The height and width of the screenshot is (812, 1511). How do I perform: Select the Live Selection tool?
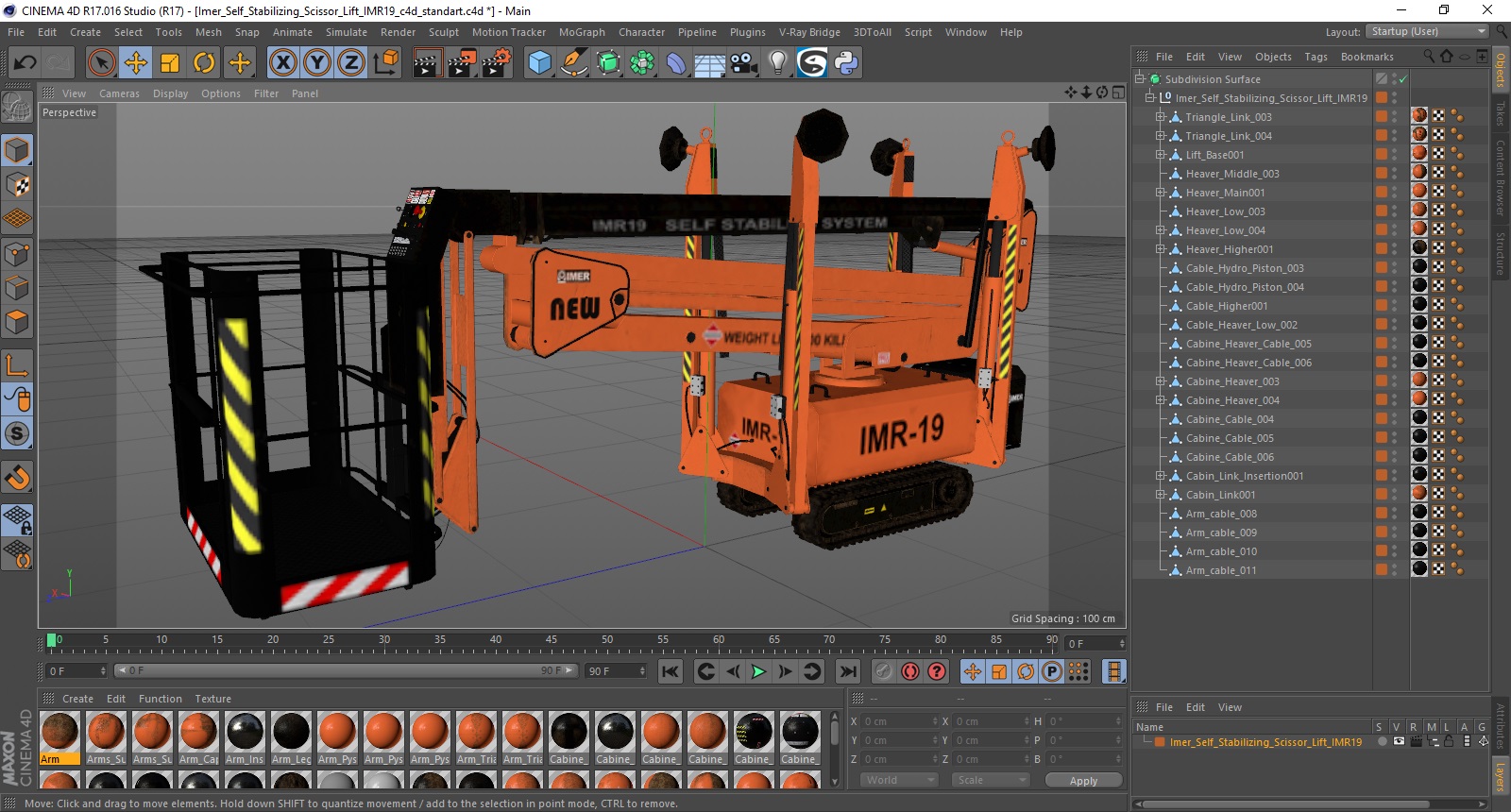click(101, 63)
